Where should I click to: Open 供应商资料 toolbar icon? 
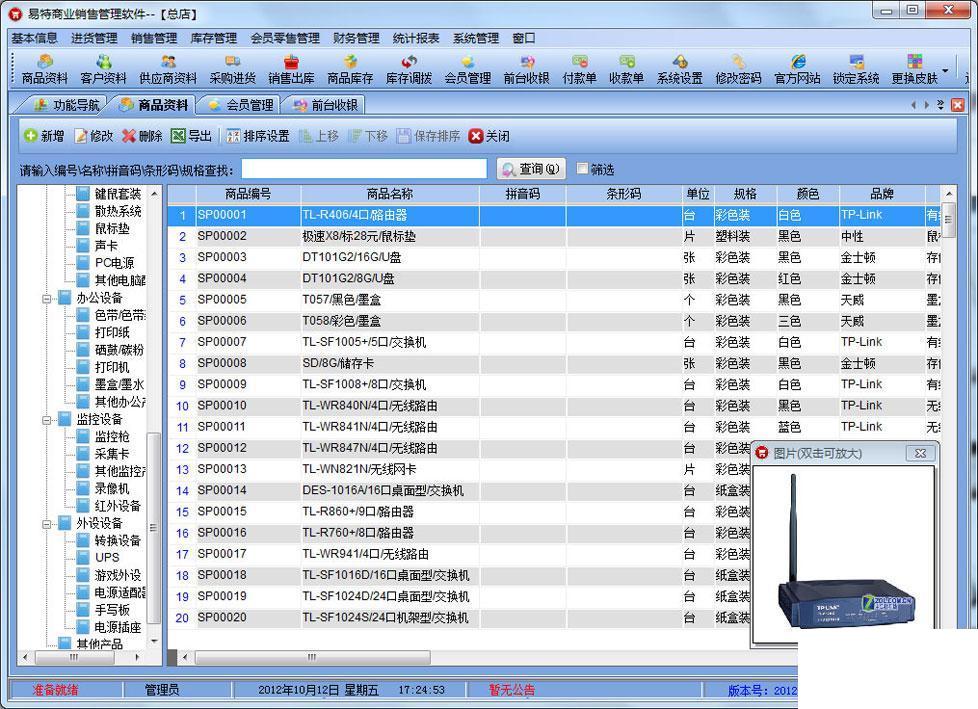(168, 69)
